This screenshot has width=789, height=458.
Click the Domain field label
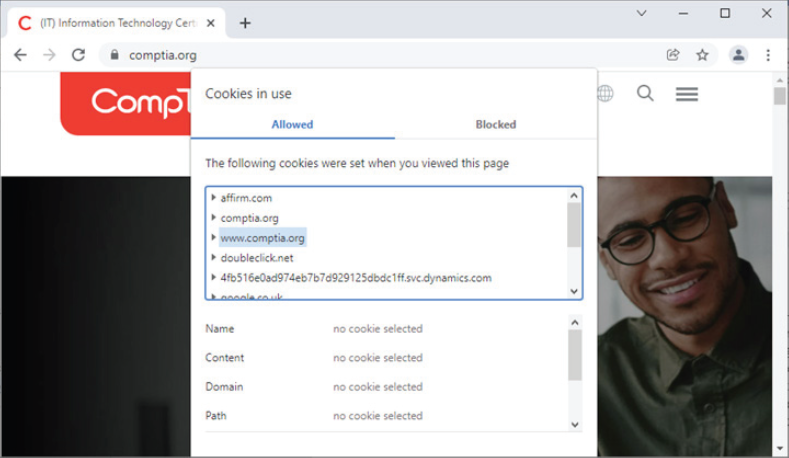pos(224,387)
